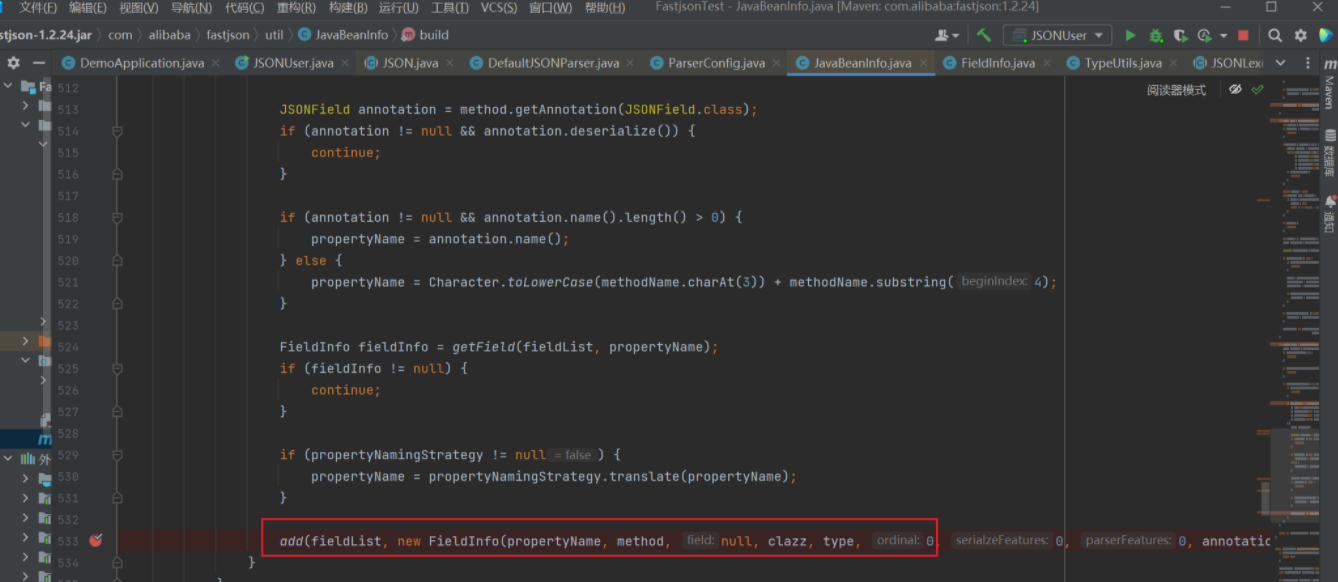Toggle fold marker at line 518
This screenshot has height=582, width=1338.
pos(117,217)
